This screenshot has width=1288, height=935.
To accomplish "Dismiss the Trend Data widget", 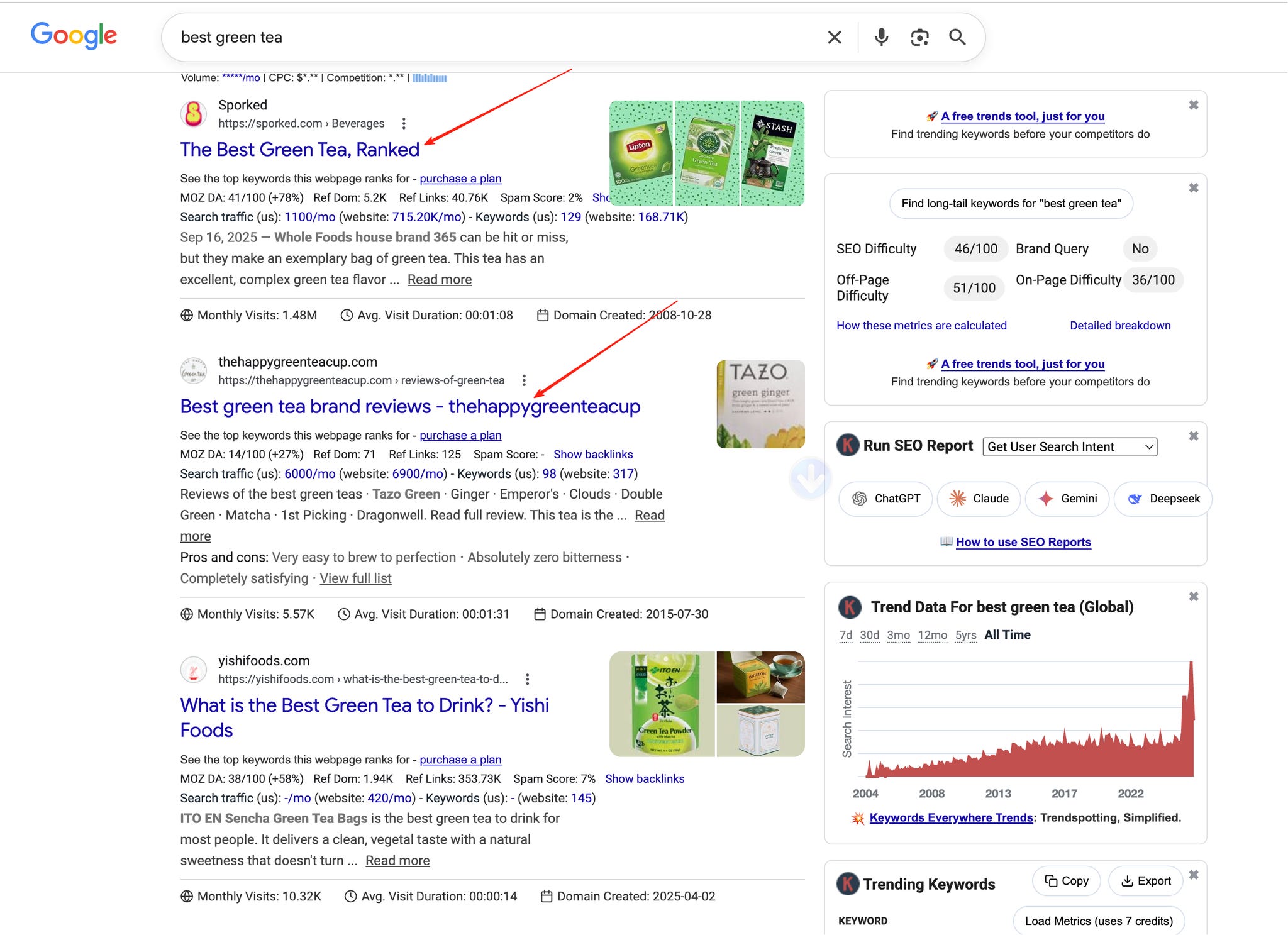I will pos(1193,596).
